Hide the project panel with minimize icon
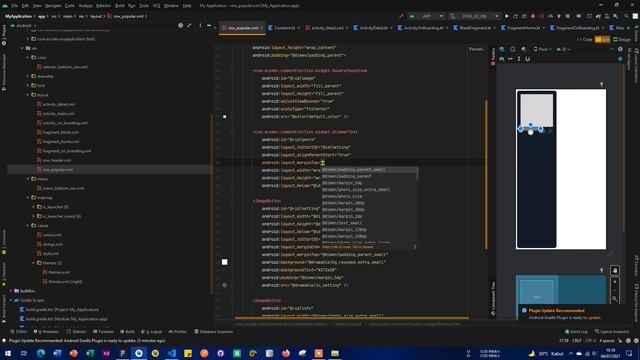This screenshot has height=360, width=640. (209, 25)
